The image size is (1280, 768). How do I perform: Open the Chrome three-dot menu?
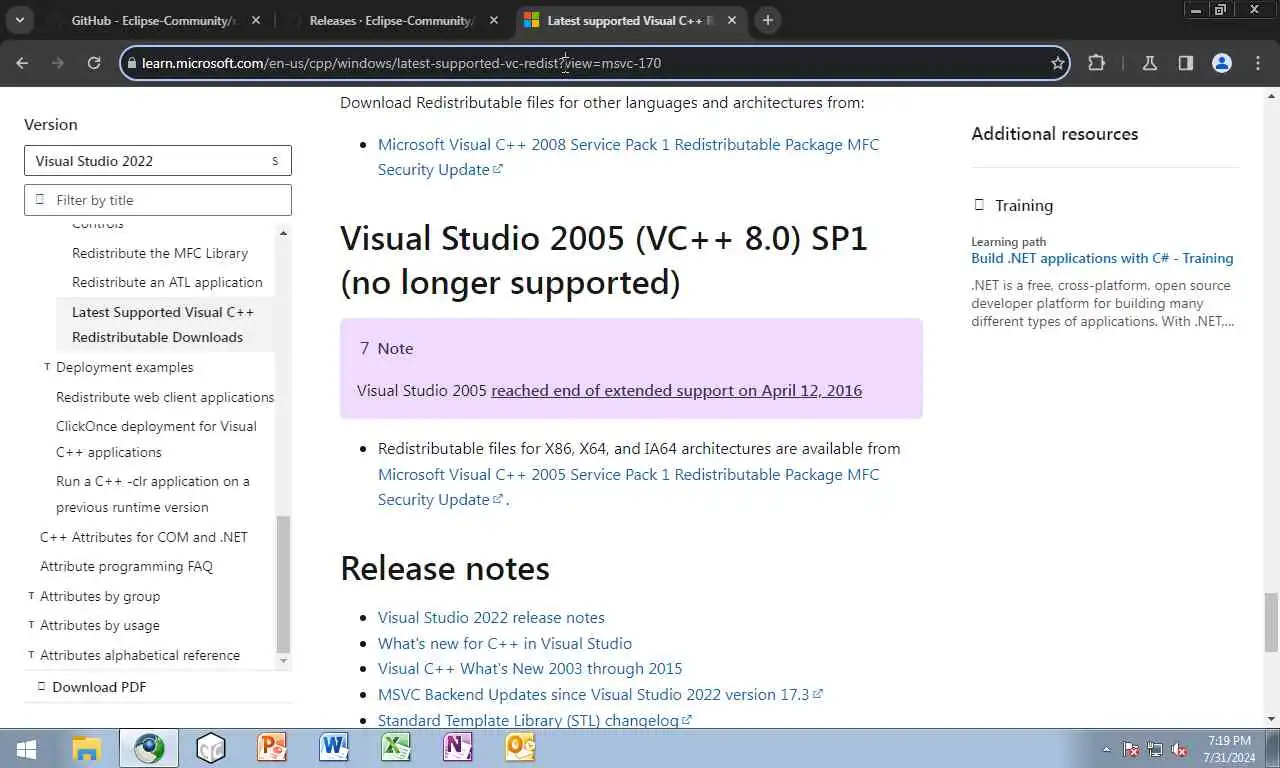click(1258, 63)
